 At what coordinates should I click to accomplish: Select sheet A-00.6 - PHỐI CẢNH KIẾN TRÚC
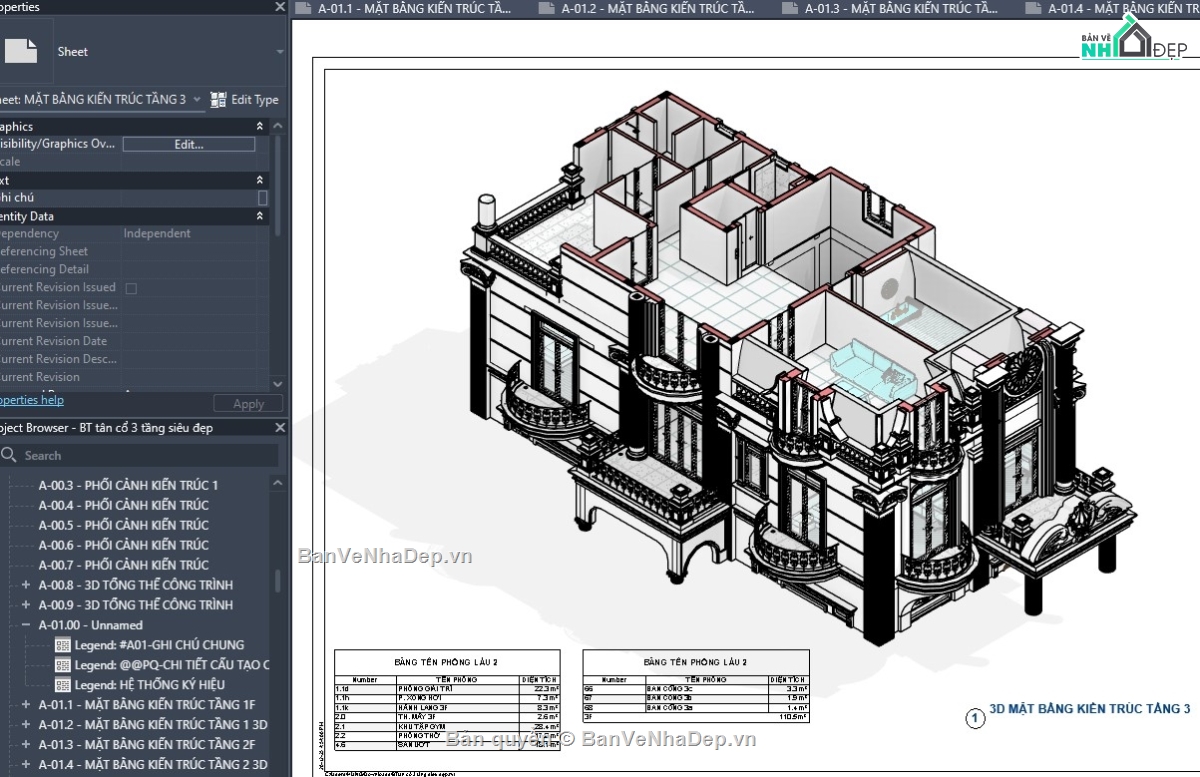click(124, 545)
